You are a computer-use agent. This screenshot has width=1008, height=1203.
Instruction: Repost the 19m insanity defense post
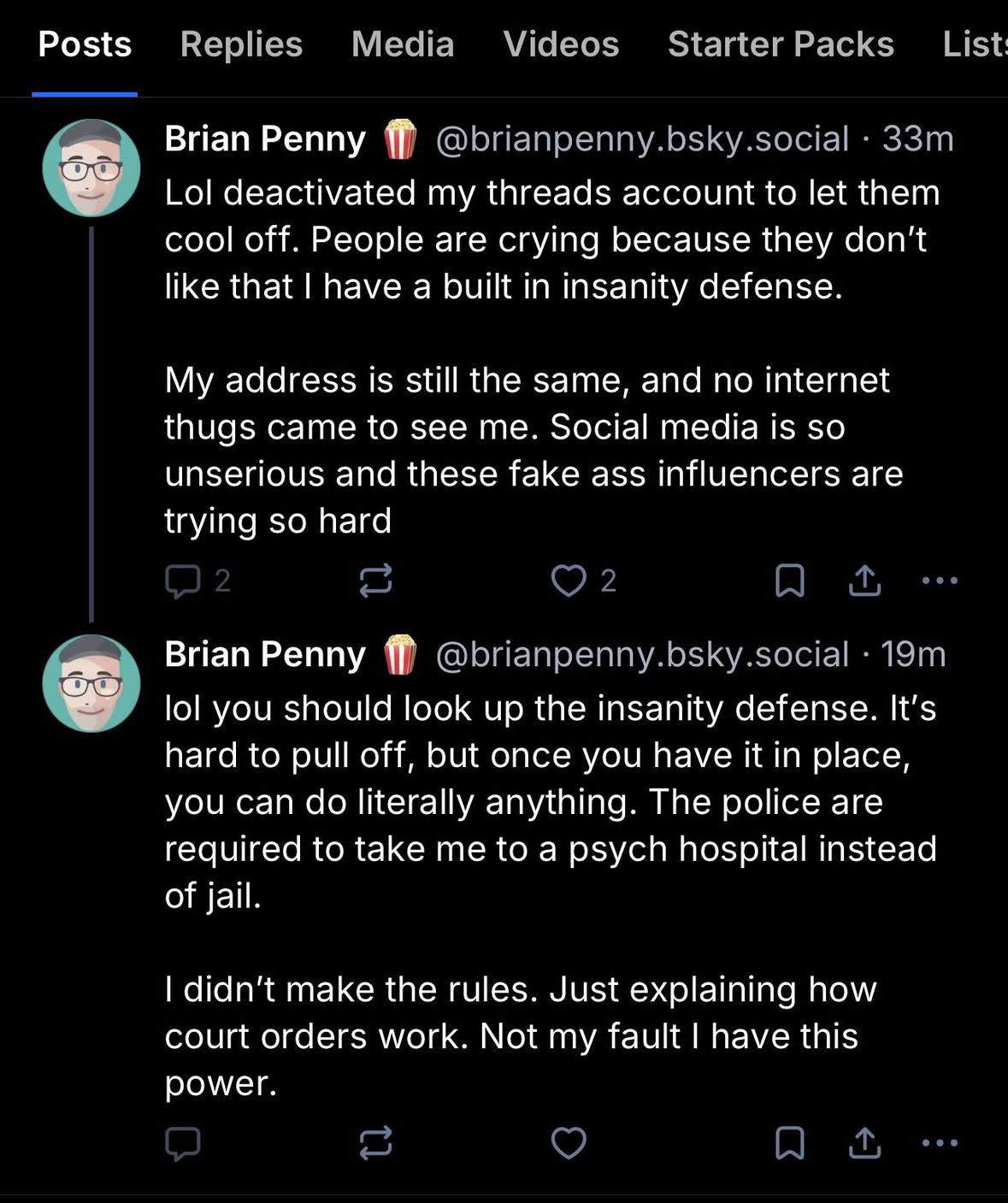click(x=375, y=1143)
